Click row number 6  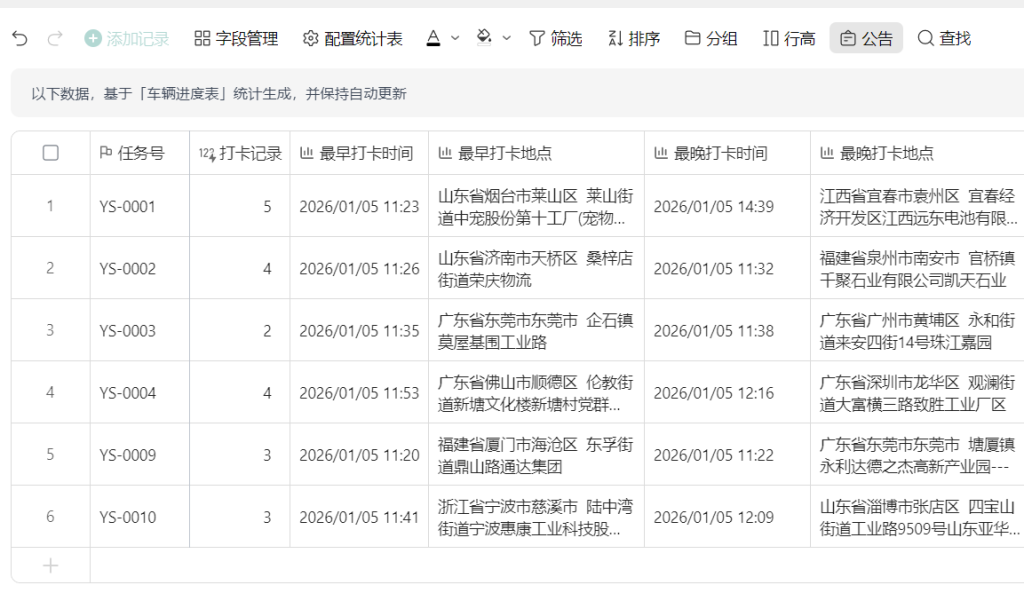point(50,517)
